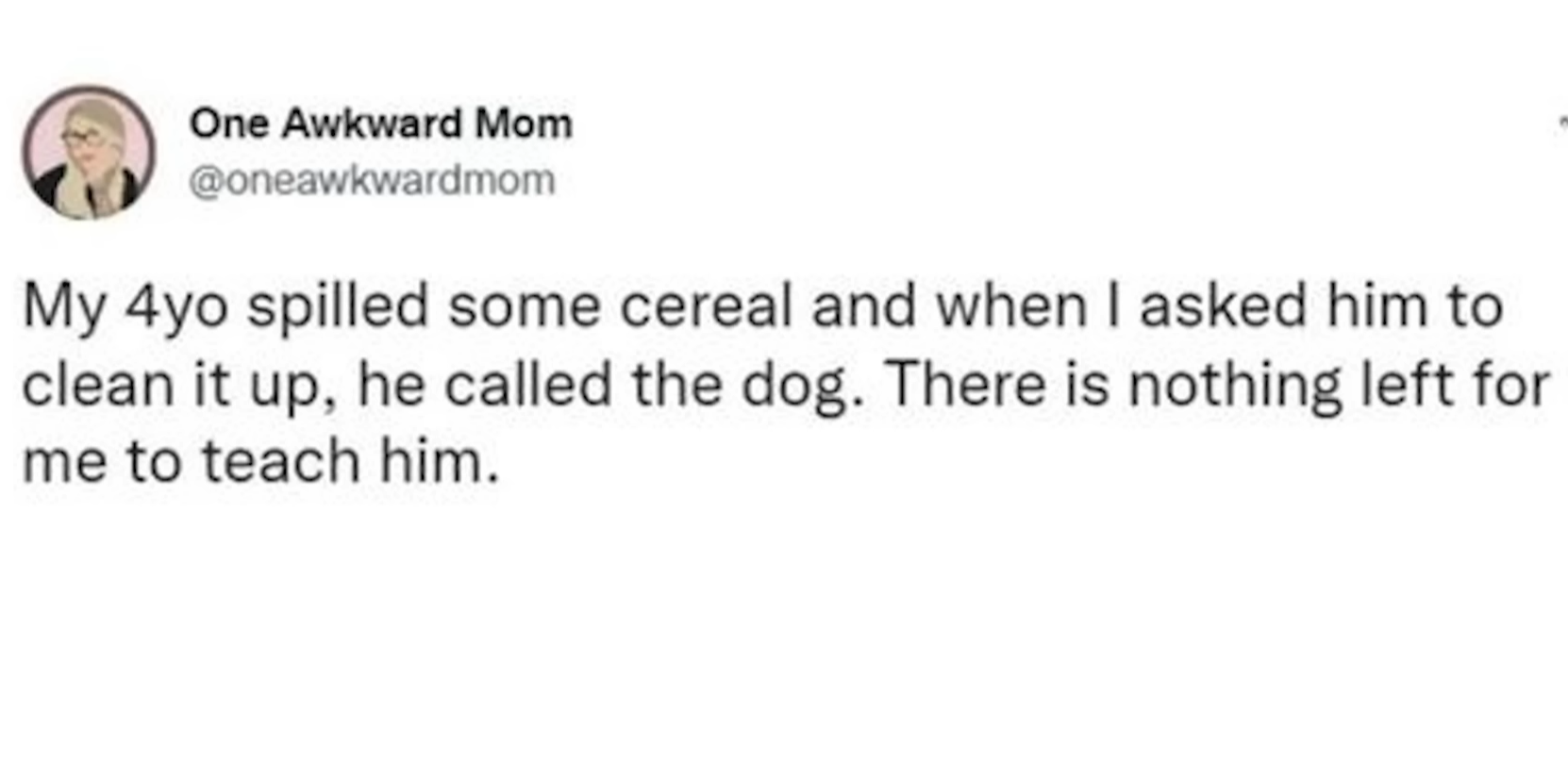This screenshot has height=776, width=1568.
Task: Click the word "some" in the tweet
Action: tap(524, 307)
